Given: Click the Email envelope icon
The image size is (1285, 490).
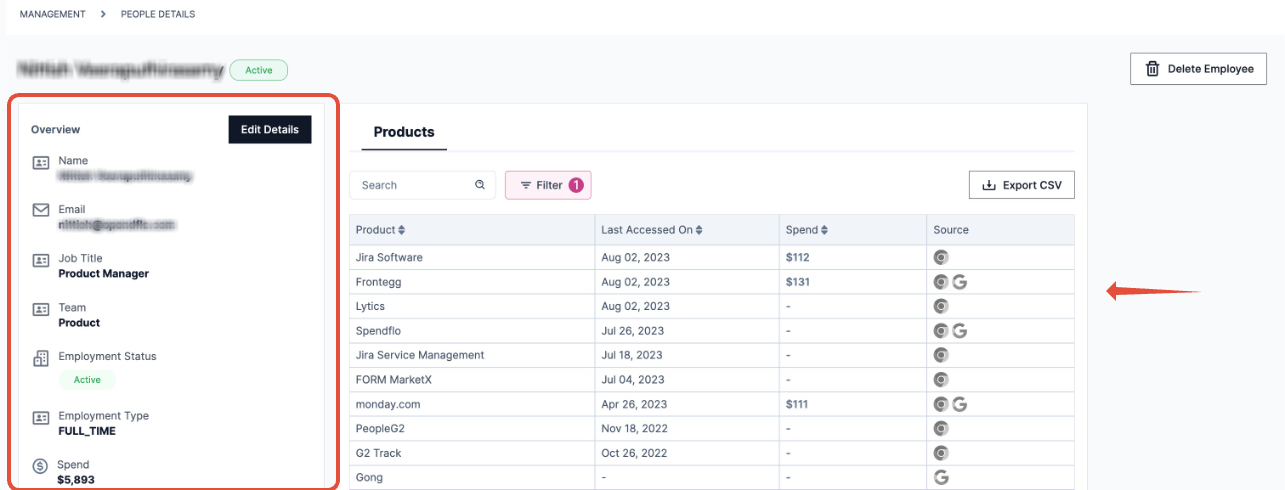Looking at the screenshot, I should pyautogui.click(x=41, y=210).
